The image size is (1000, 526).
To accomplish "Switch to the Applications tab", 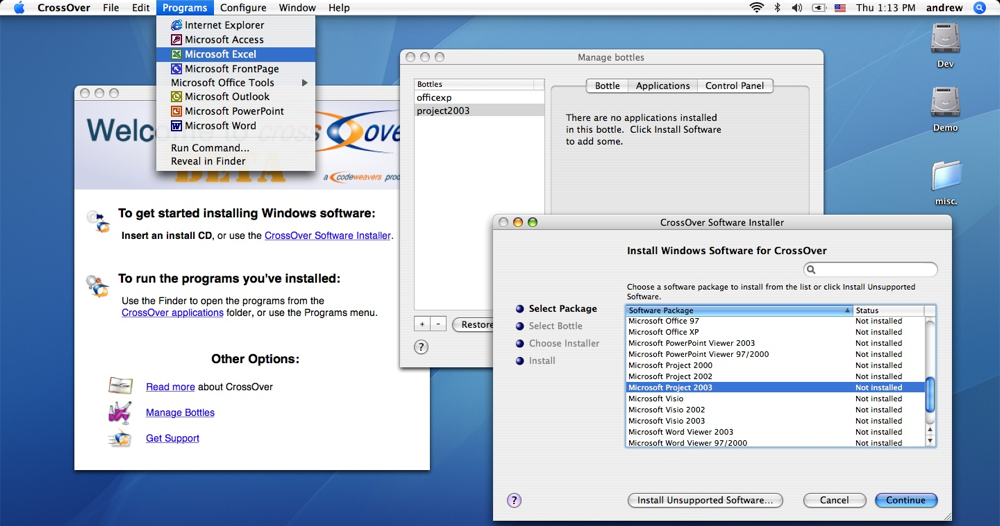I will (x=663, y=85).
